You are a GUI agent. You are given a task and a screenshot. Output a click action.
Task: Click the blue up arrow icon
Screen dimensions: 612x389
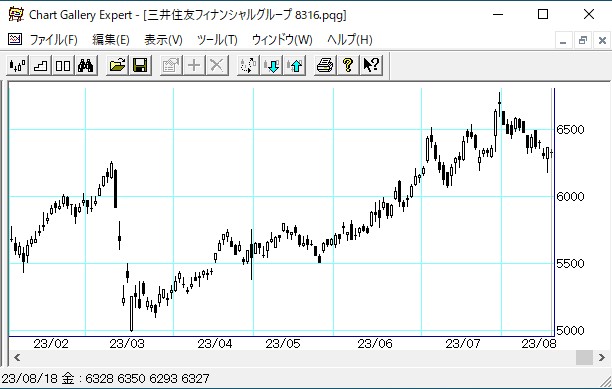295,65
